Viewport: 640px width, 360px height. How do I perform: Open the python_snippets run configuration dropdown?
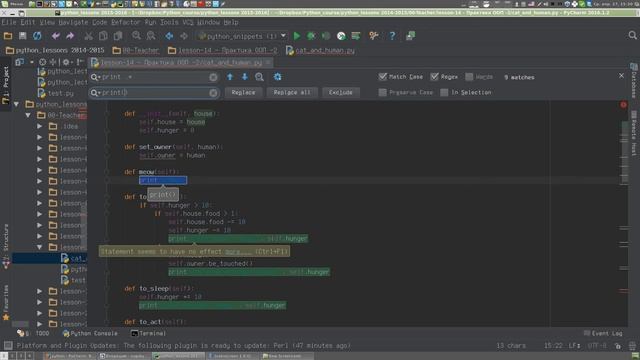[283, 36]
